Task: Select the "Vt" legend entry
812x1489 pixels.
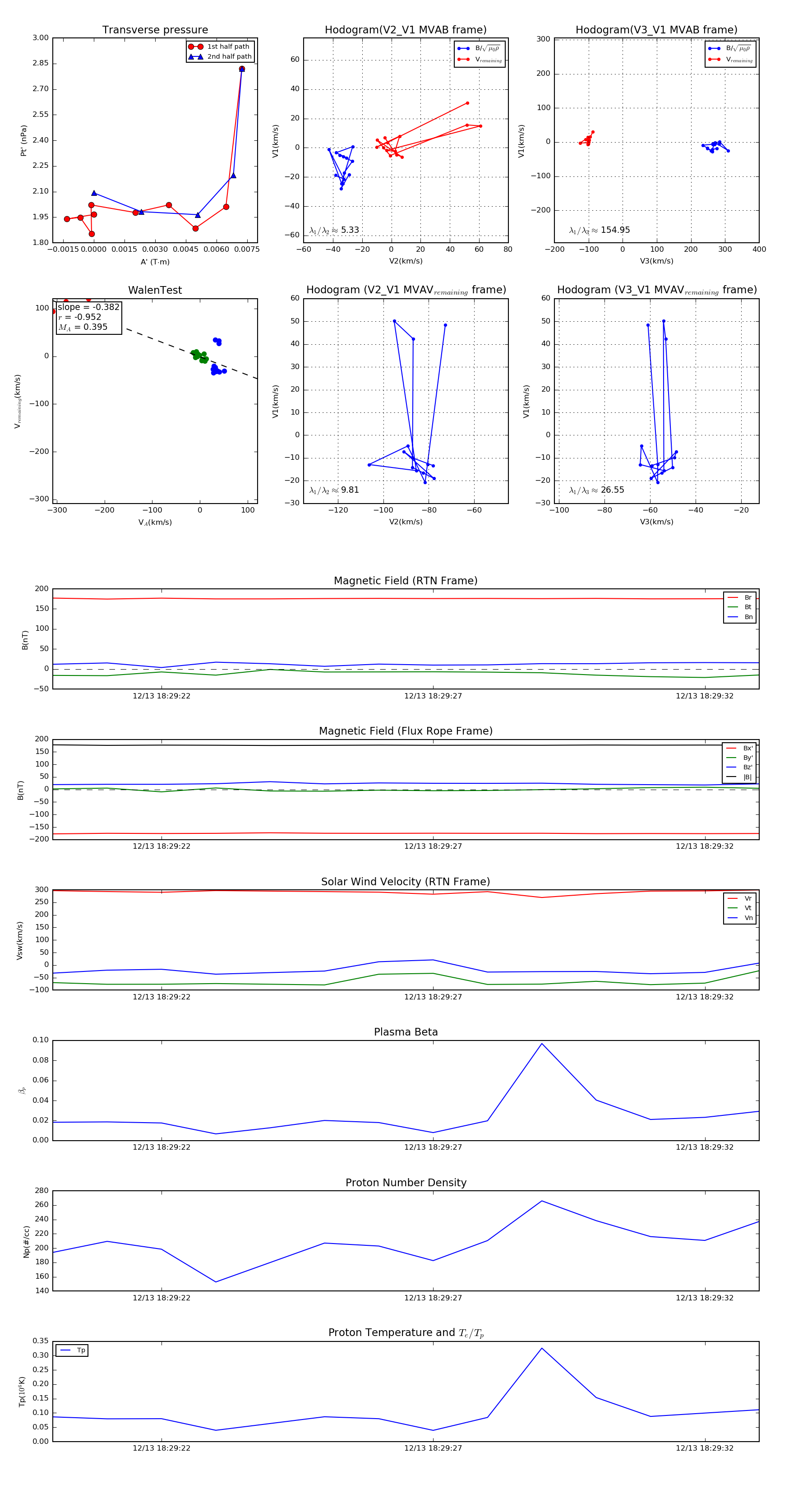Action: point(740,908)
